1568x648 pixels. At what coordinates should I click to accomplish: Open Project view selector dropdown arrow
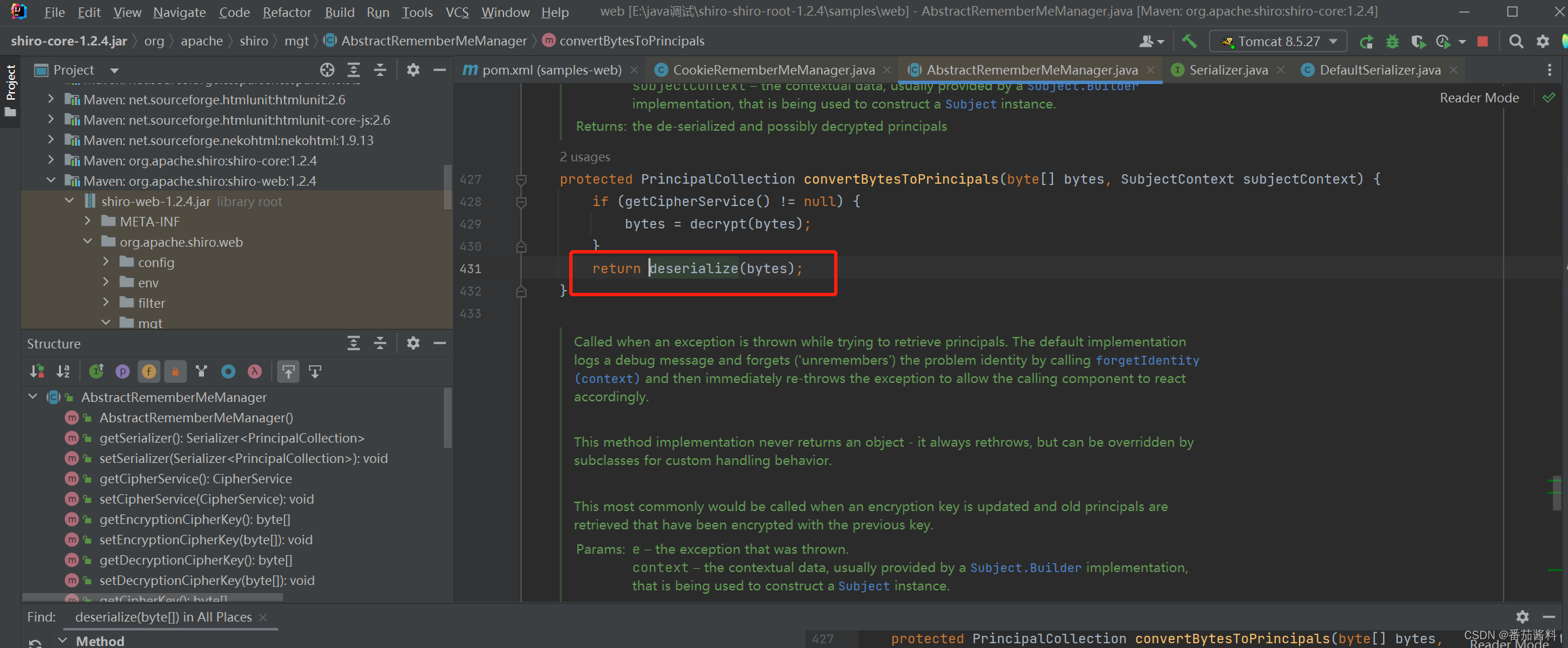pyautogui.click(x=115, y=70)
